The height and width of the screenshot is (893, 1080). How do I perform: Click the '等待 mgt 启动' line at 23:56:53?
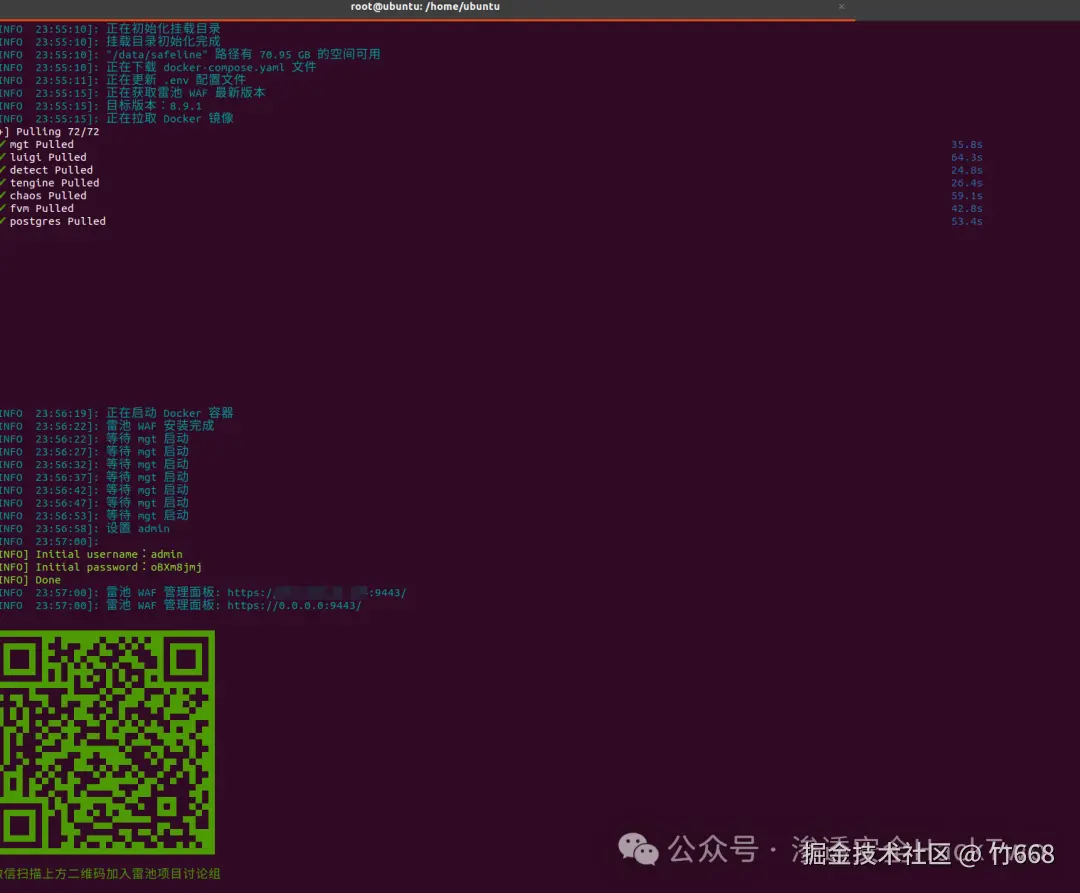click(x=147, y=516)
